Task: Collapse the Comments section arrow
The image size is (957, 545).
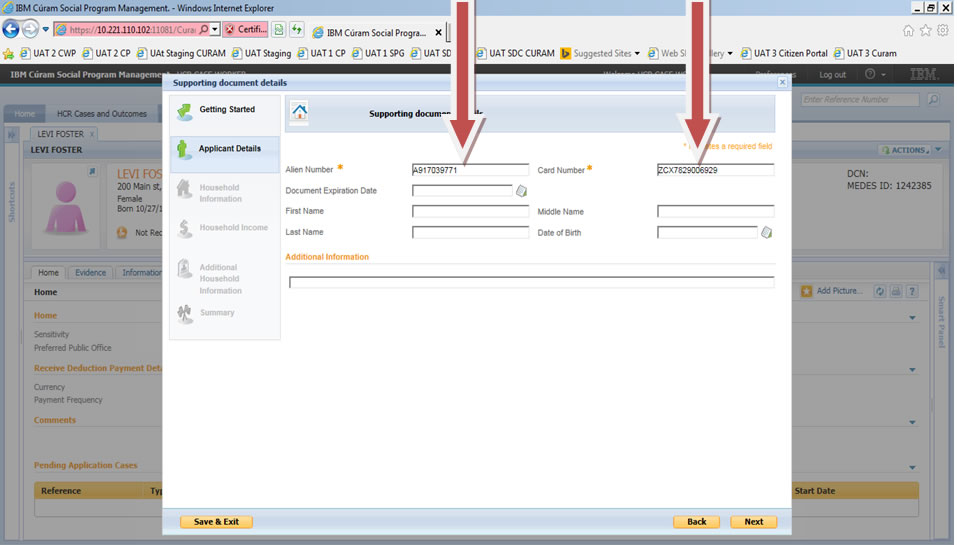Action: [x=912, y=422]
